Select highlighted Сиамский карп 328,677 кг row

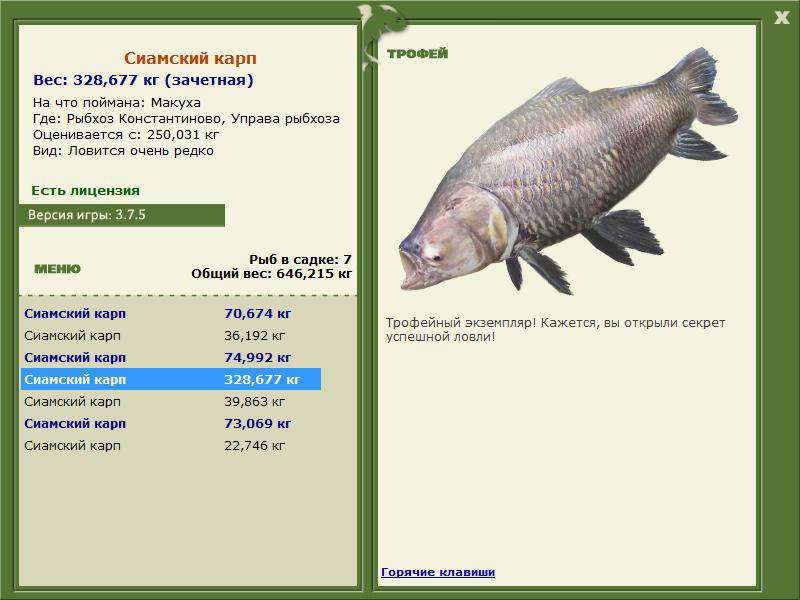pyautogui.click(x=170, y=380)
